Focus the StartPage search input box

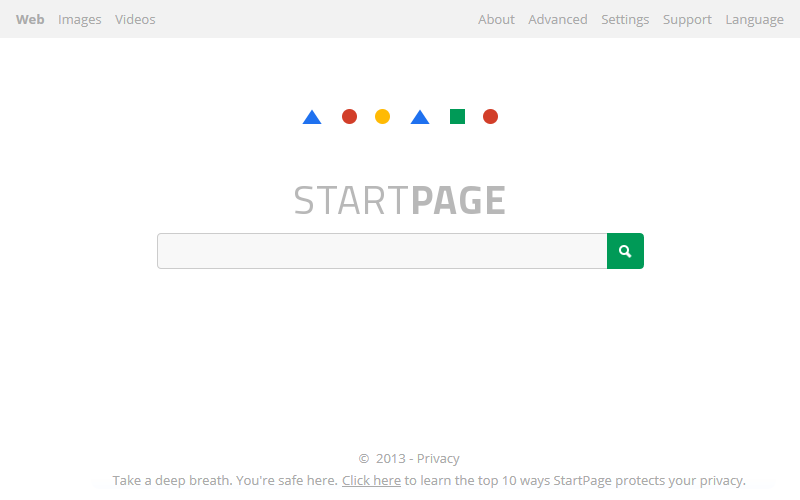382,251
